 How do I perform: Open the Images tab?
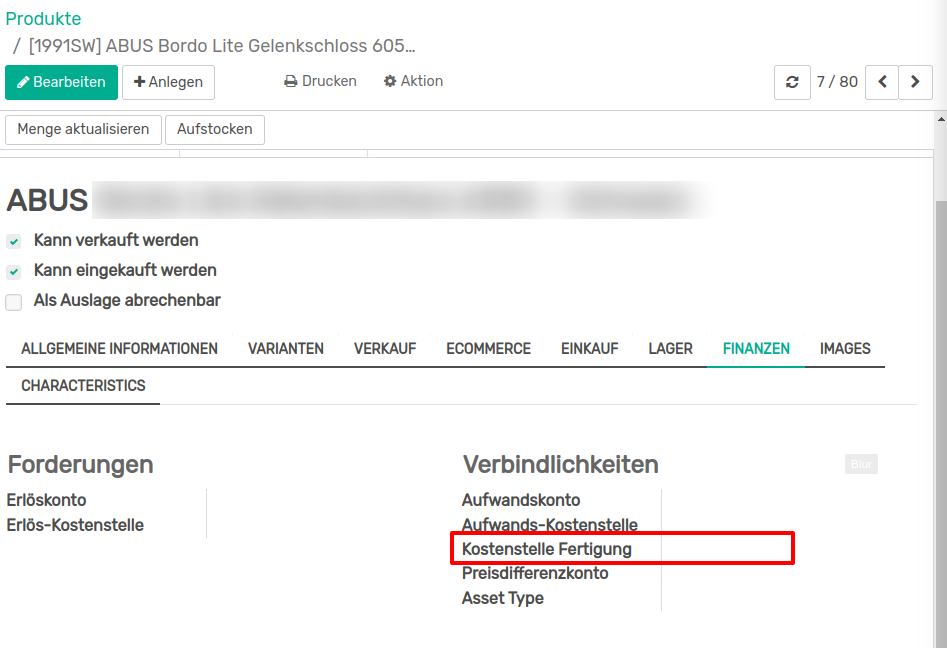[845, 349]
